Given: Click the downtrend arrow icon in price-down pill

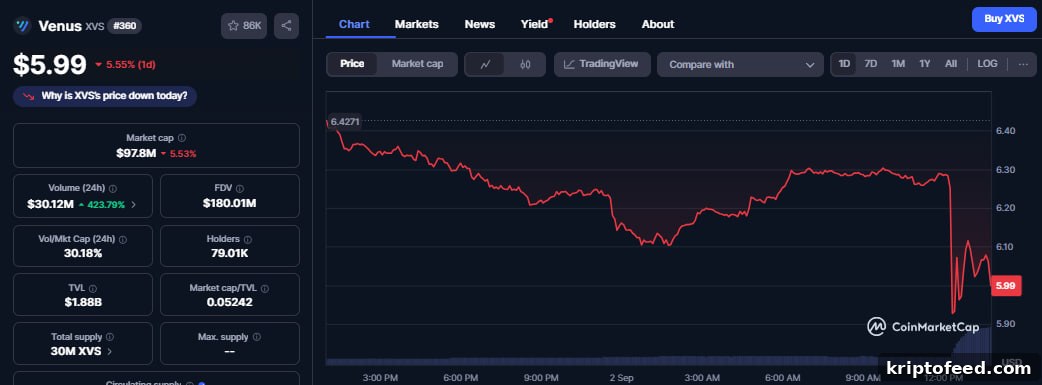Looking at the screenshot, I should [29, 96].
